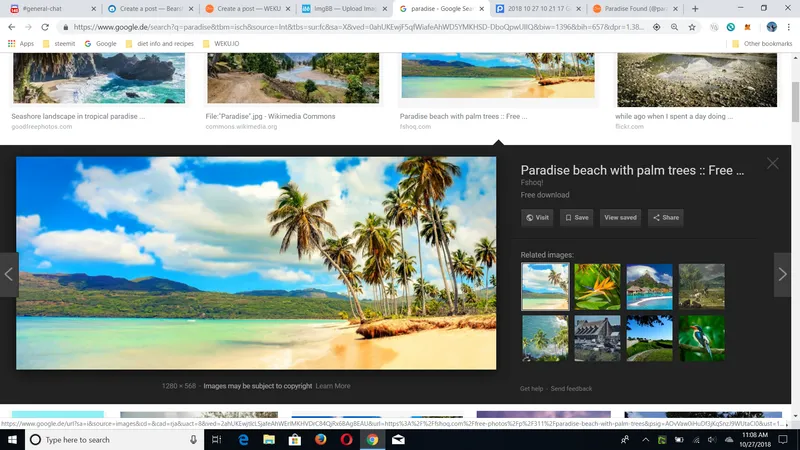The image size is (800, 450).
Task: Bookmark this page with the star icon
Action: [692, 27]
